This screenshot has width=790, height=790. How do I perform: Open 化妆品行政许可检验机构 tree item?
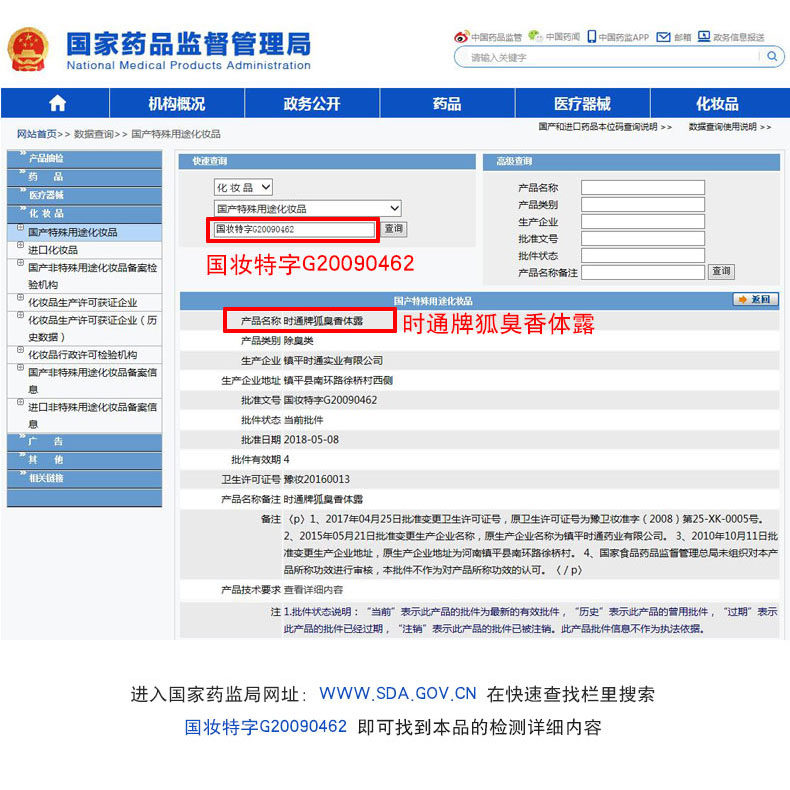pos(83,355)
